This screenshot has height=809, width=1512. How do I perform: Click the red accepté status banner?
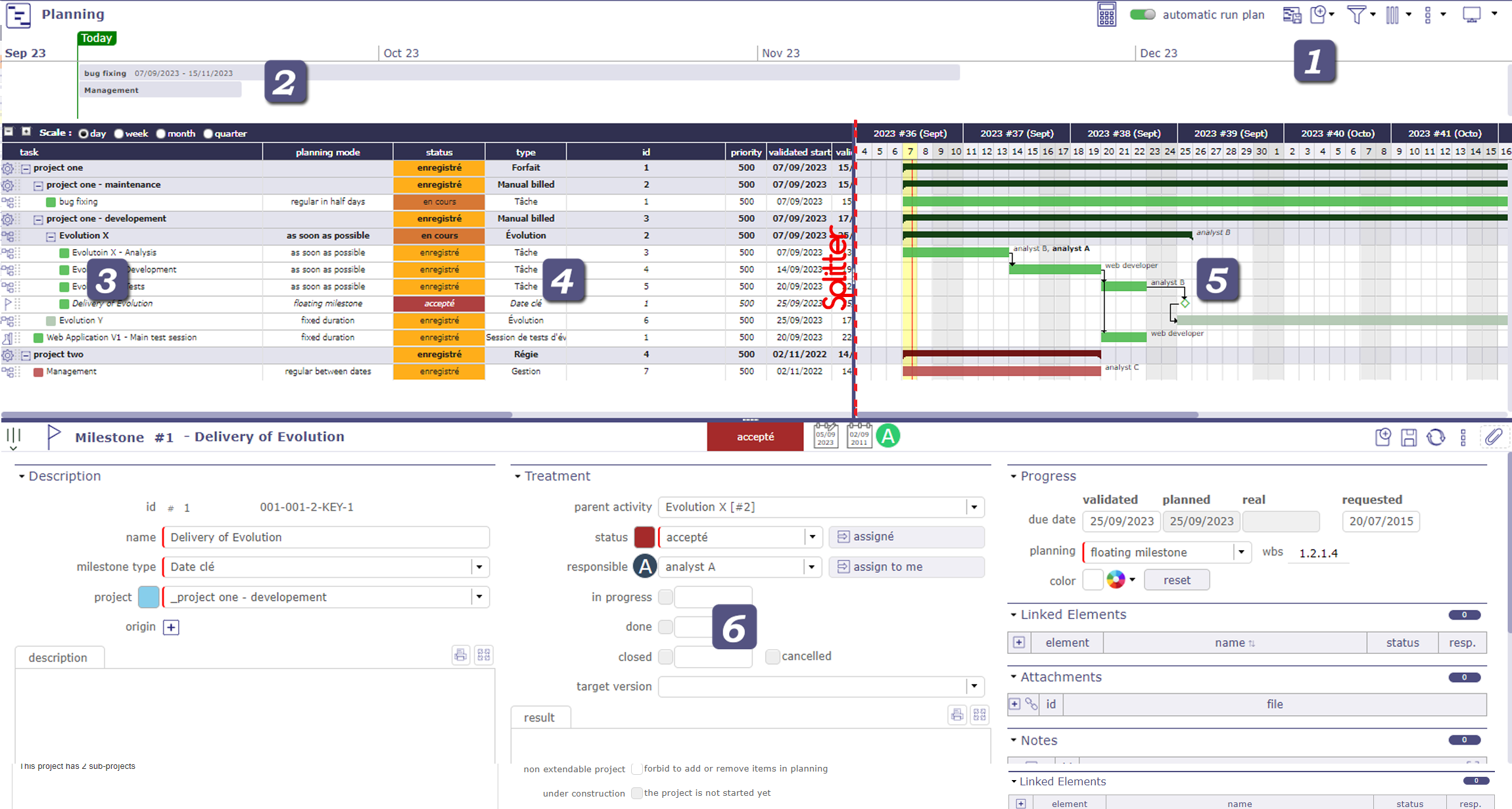click(x=755, y=436)
